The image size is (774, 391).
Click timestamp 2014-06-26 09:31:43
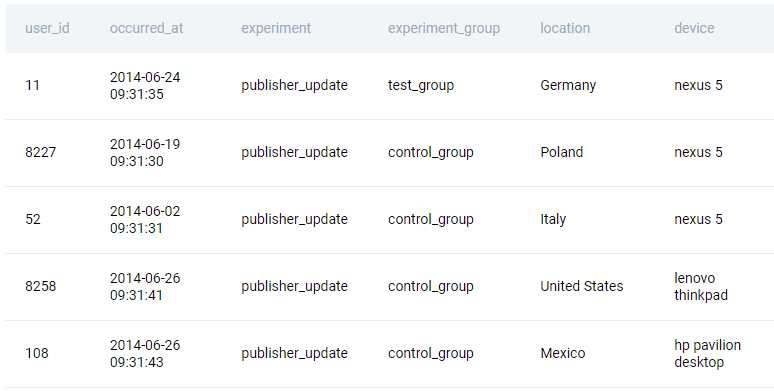[145, 353]
